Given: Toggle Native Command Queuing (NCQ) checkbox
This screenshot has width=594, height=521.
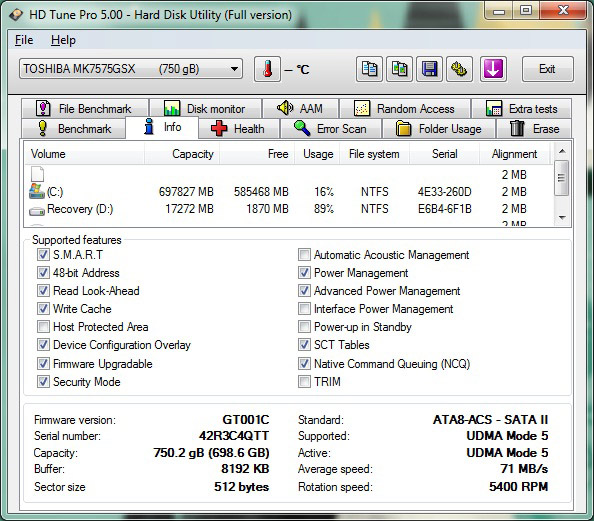Looking at the screenshot, I should (304, 364).
